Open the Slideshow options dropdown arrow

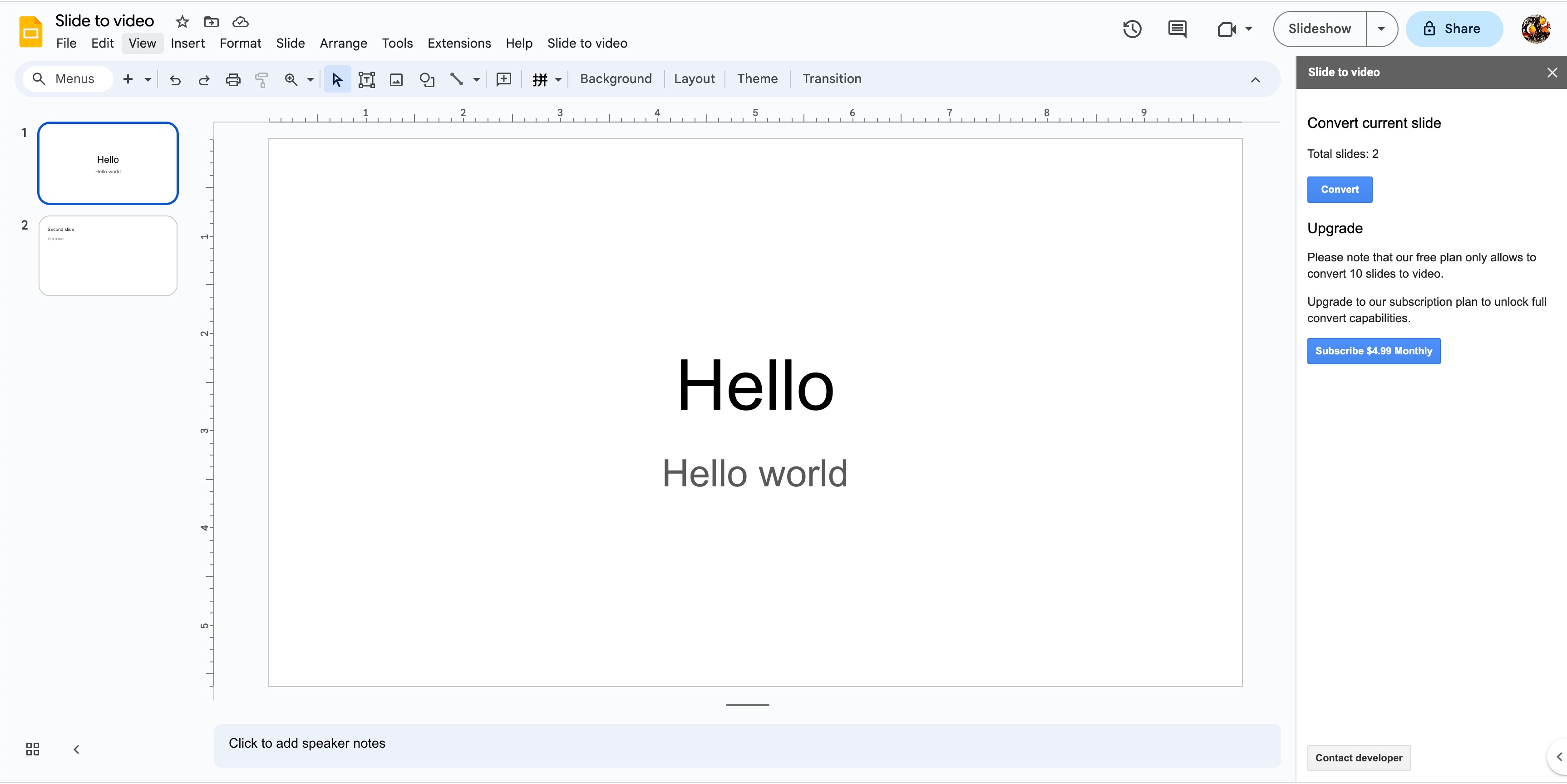(1381, 29)
